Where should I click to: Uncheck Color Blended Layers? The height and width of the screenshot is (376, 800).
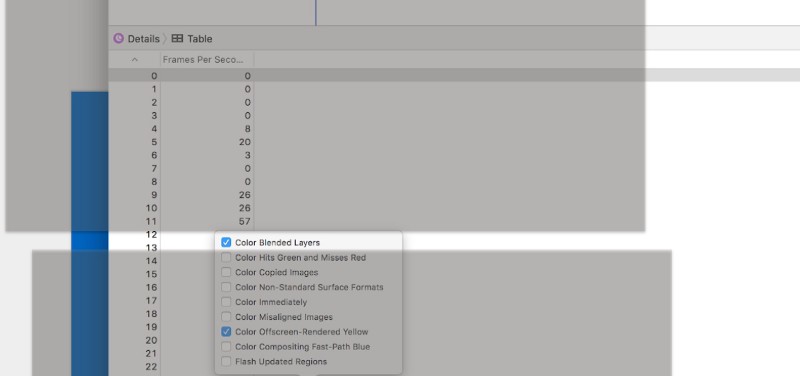[226, 242]
